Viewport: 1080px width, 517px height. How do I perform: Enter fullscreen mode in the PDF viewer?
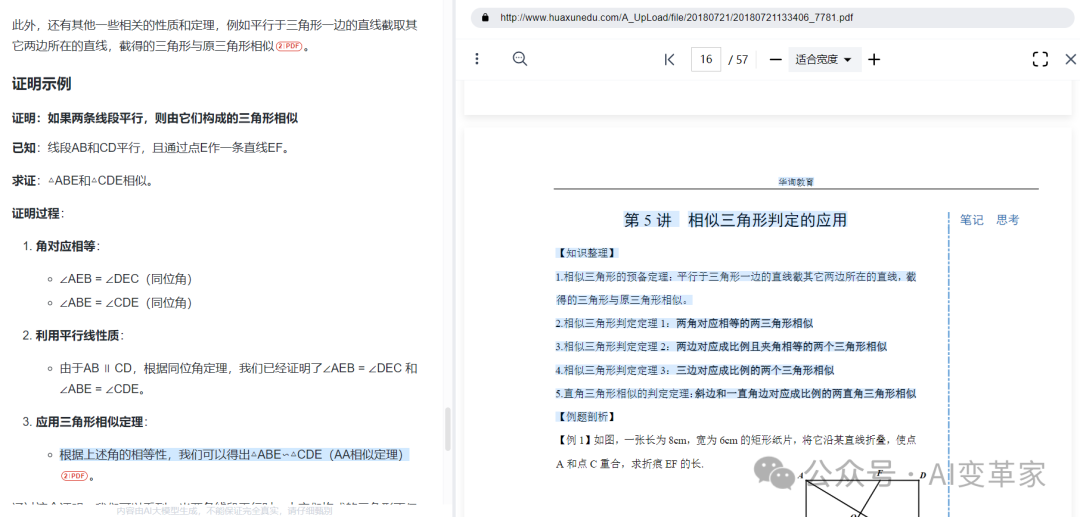point(1040,59)
